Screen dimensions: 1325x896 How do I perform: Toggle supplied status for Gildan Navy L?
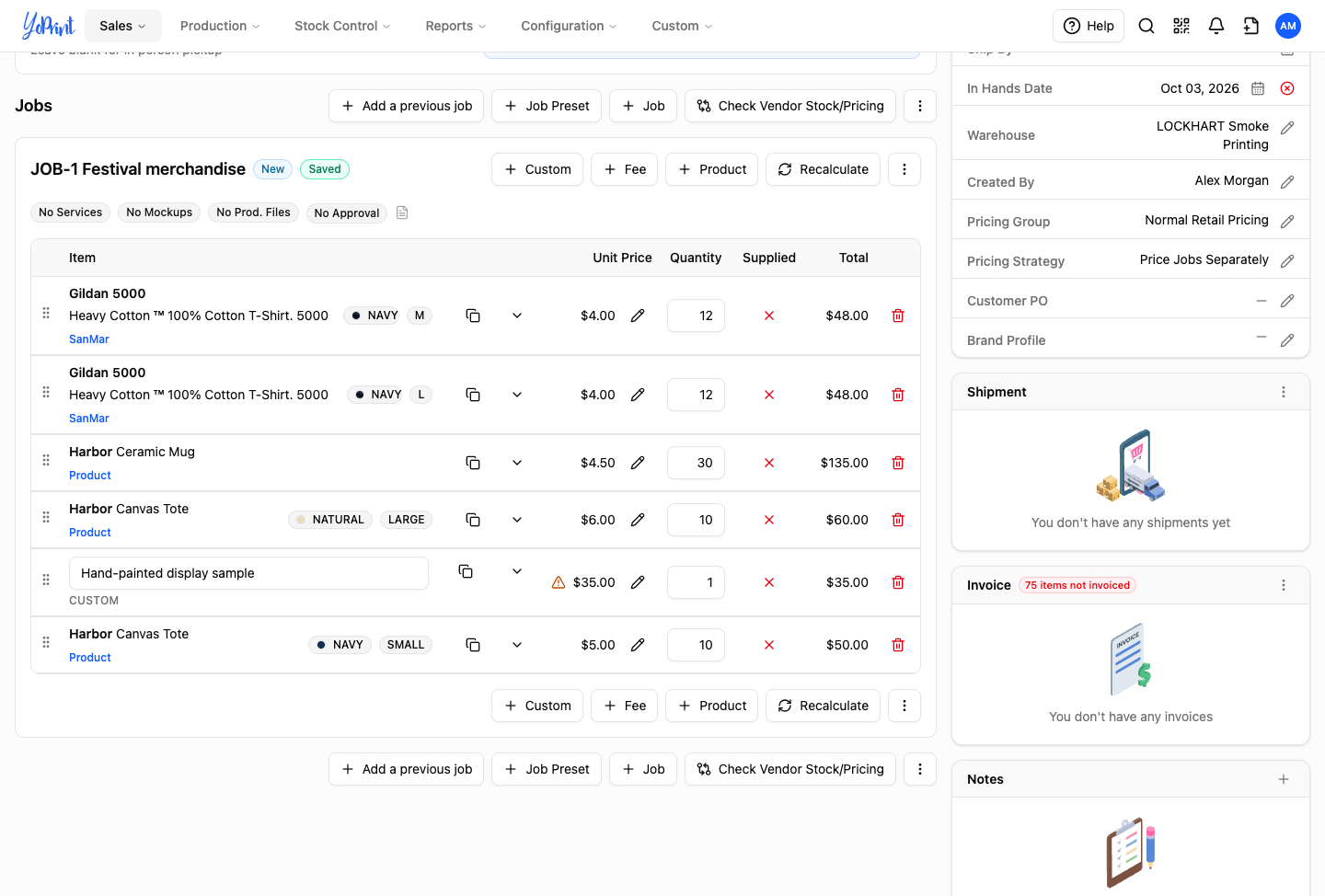[769, 395]
